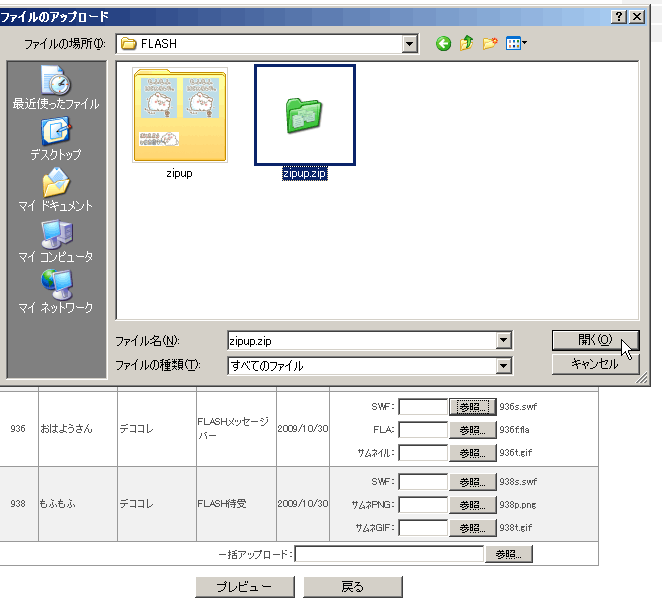Open My Network in places bar
The image size is (662, 604).
click(x=55, y=292)
